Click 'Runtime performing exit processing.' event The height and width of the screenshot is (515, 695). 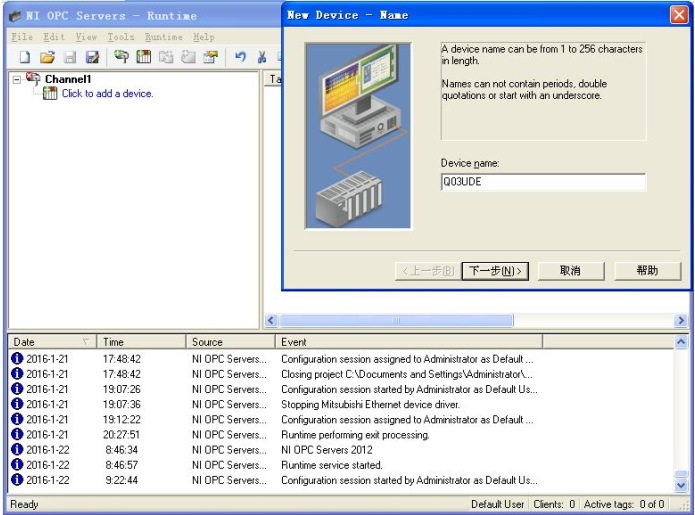[355, 435]
